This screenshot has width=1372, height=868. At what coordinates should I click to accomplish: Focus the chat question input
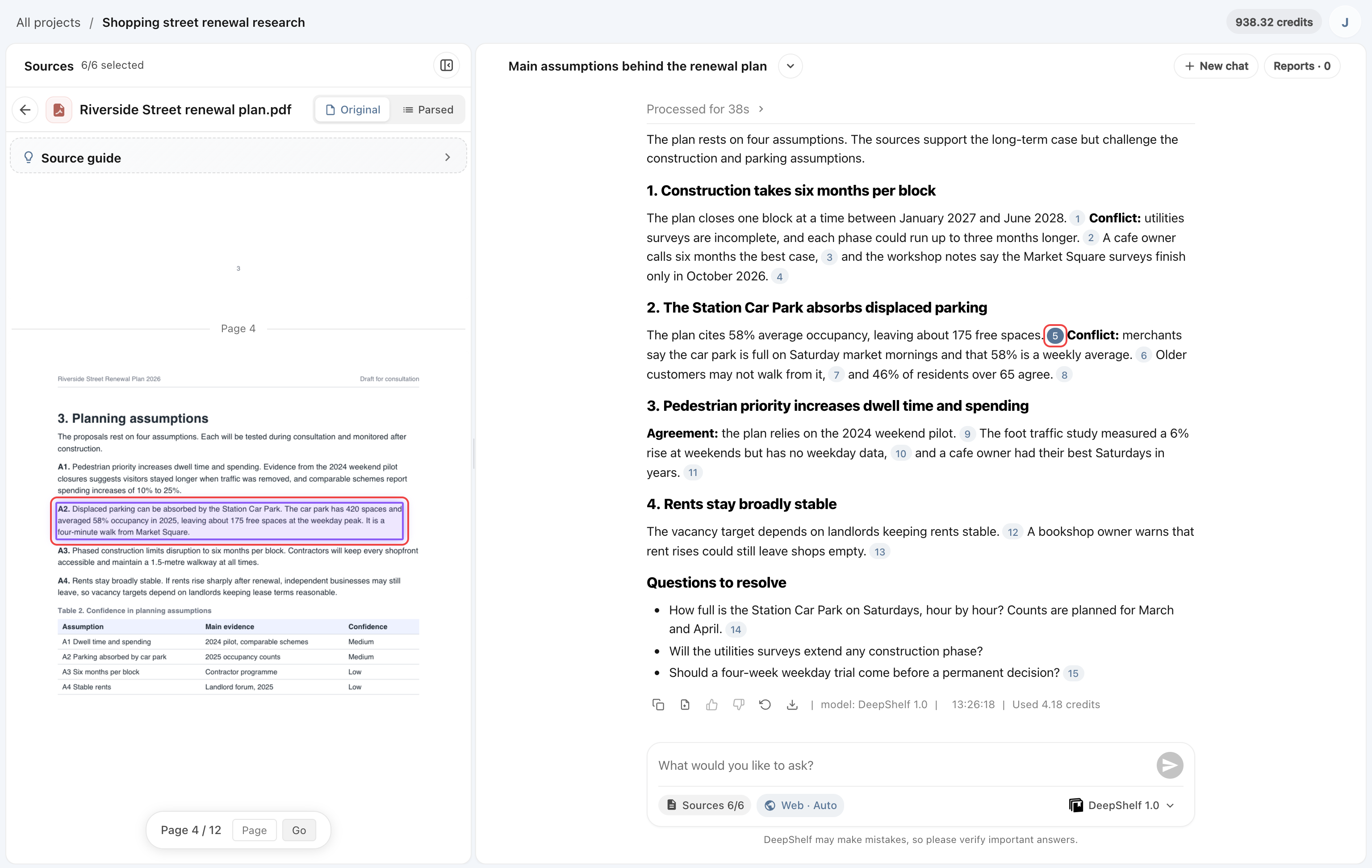point(903,765)
